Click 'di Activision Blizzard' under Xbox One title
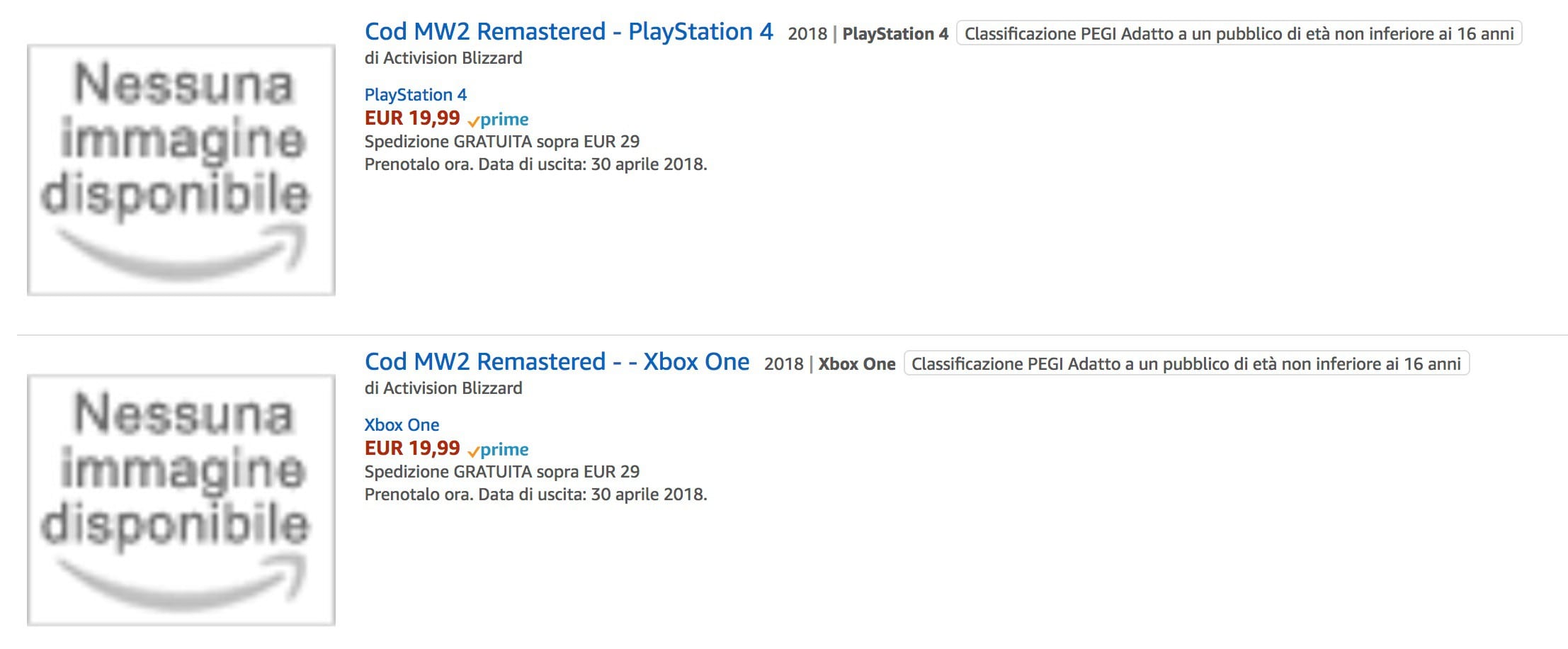This screenshot has width=1568, height=649. coord(443,388)
